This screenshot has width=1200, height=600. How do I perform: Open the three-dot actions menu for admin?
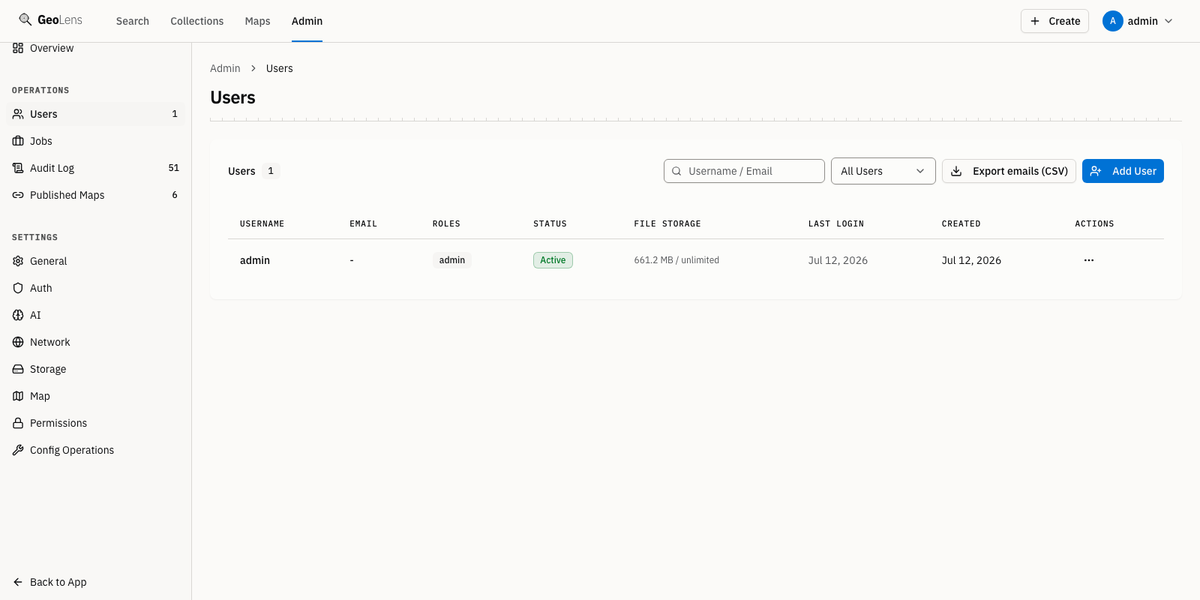tap(1089, 260)
